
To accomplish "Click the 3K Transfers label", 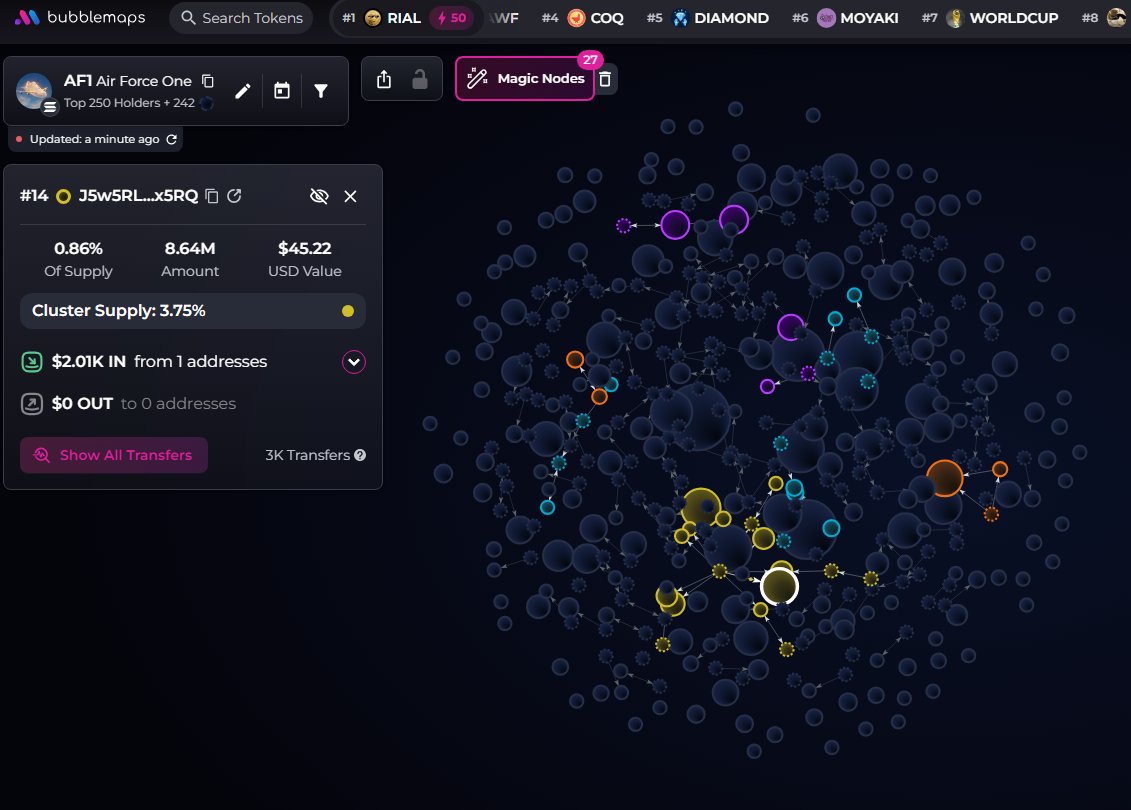I will point(307,455).
